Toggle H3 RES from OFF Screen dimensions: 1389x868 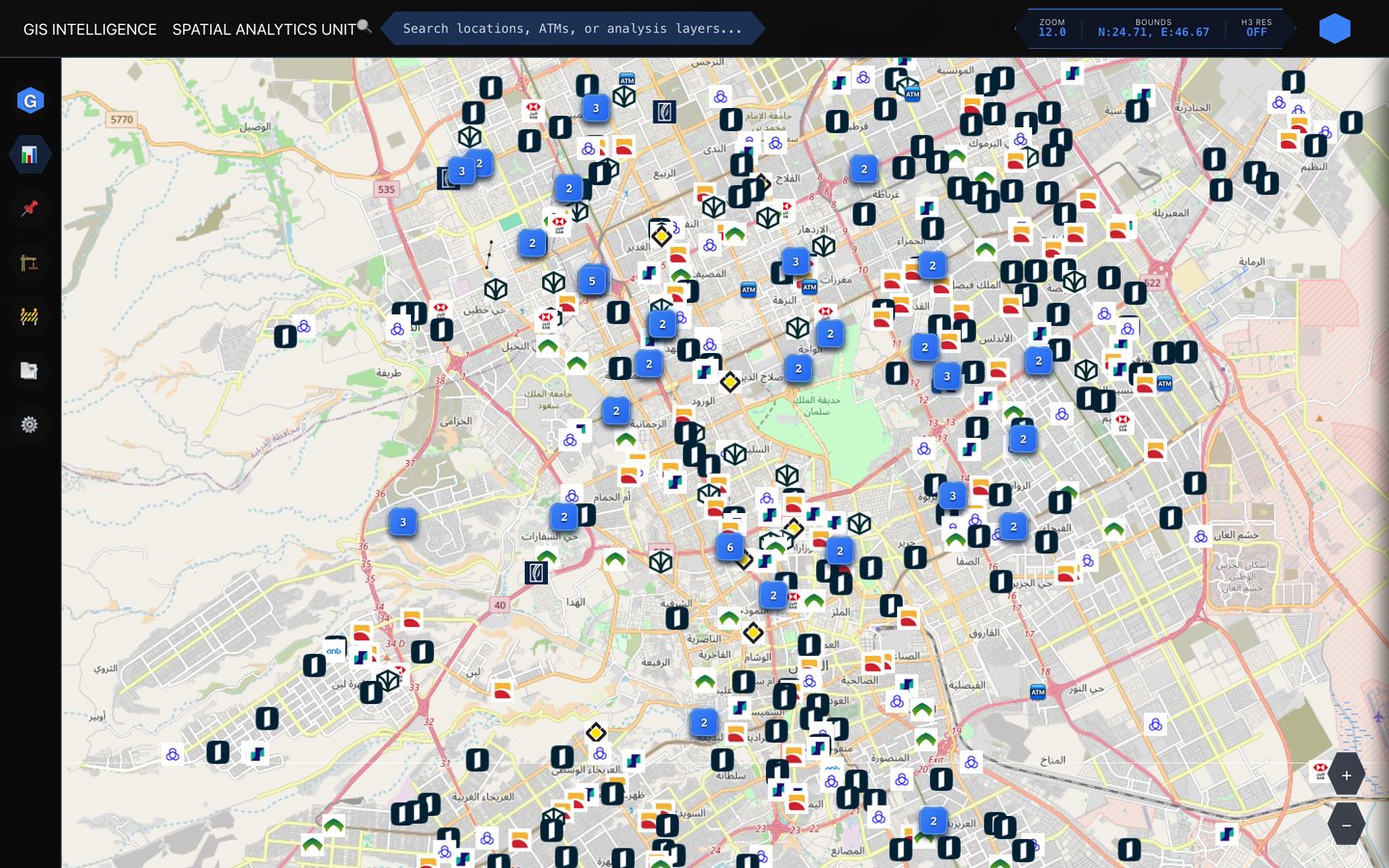pyautogui.click(x=1257, y=28)
